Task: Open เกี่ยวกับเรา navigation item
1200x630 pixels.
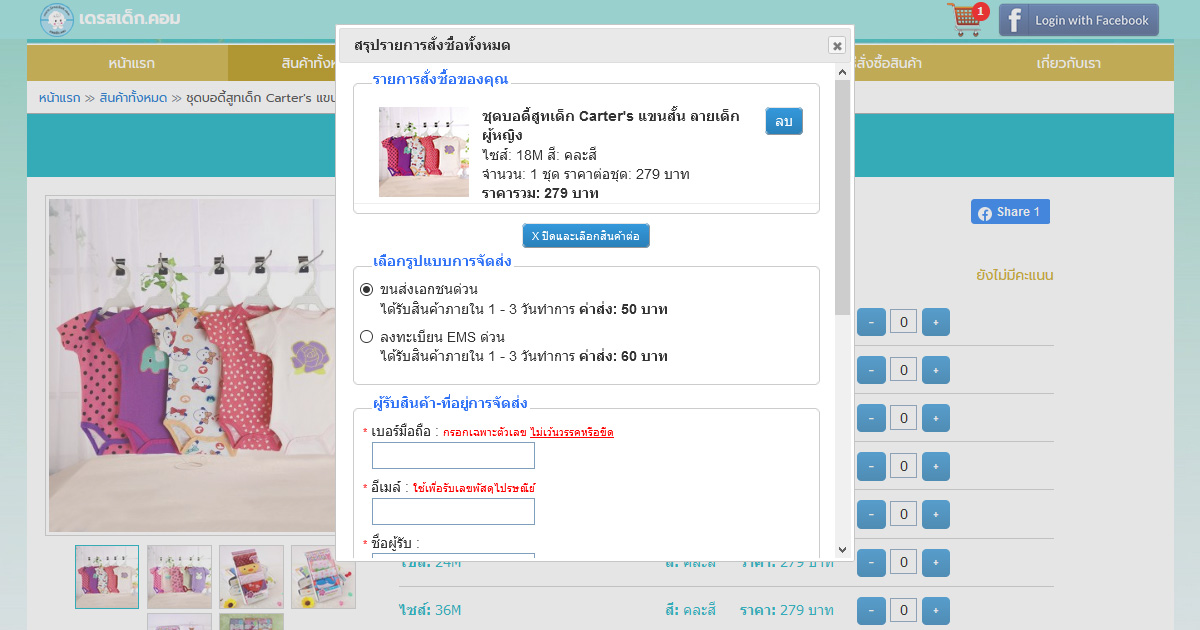Action: (x=1068, y=63)
